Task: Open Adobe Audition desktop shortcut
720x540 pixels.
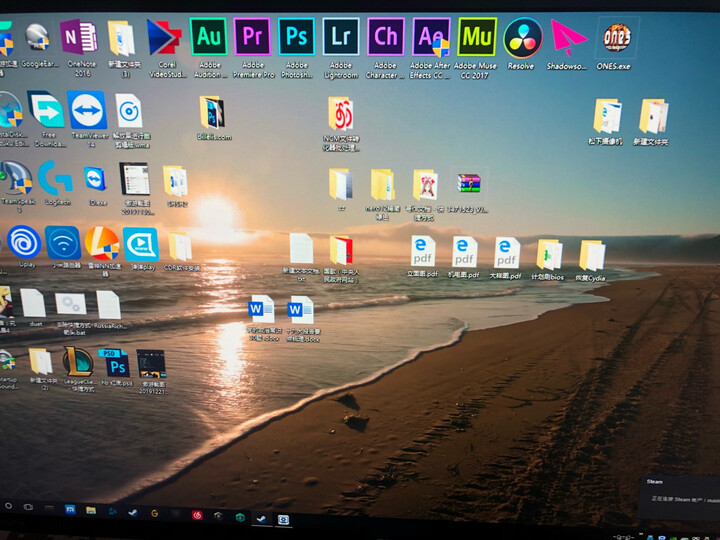Action: point(209,37)
